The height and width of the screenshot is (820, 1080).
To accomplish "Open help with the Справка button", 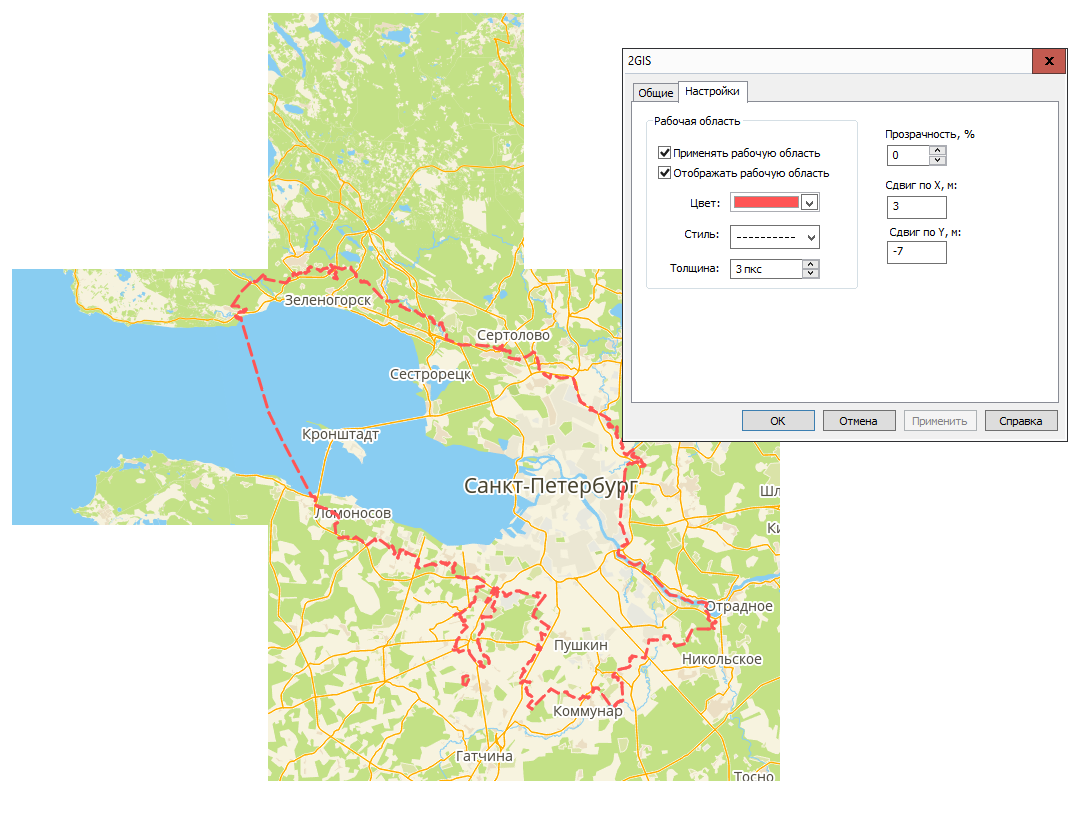I will coord(1020,421).
